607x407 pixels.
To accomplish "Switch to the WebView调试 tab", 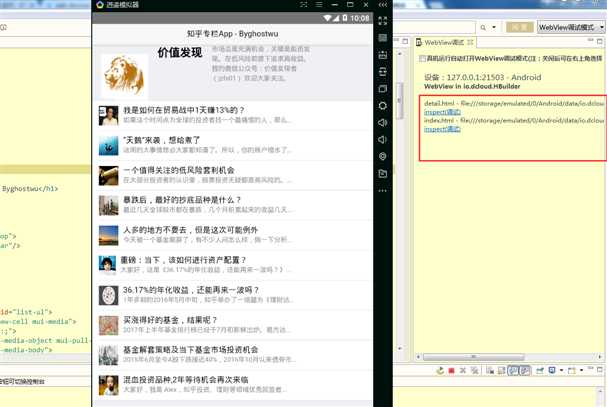I will (444, 43).
